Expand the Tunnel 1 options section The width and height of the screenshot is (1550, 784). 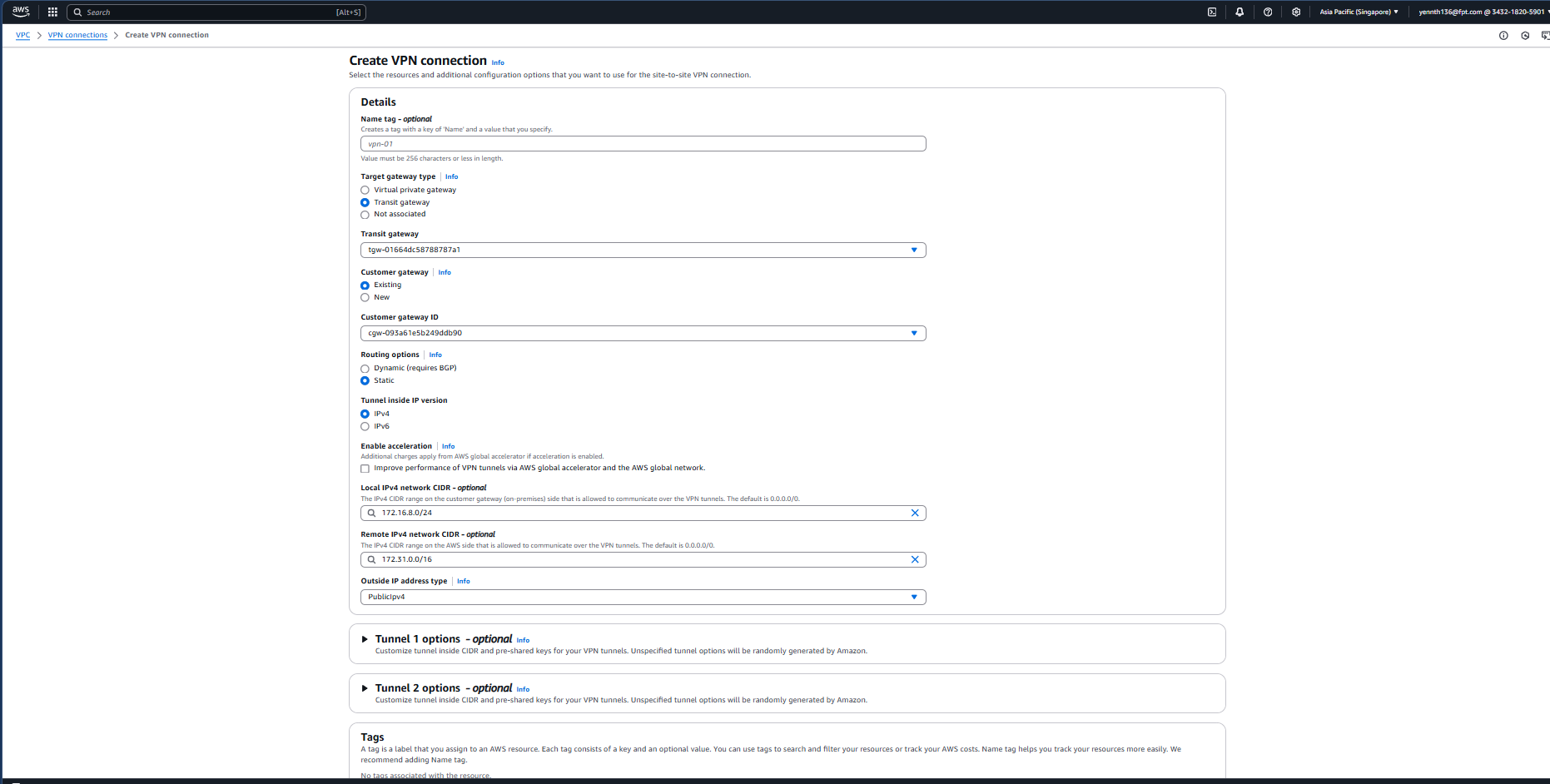click(x=365, y=640)
